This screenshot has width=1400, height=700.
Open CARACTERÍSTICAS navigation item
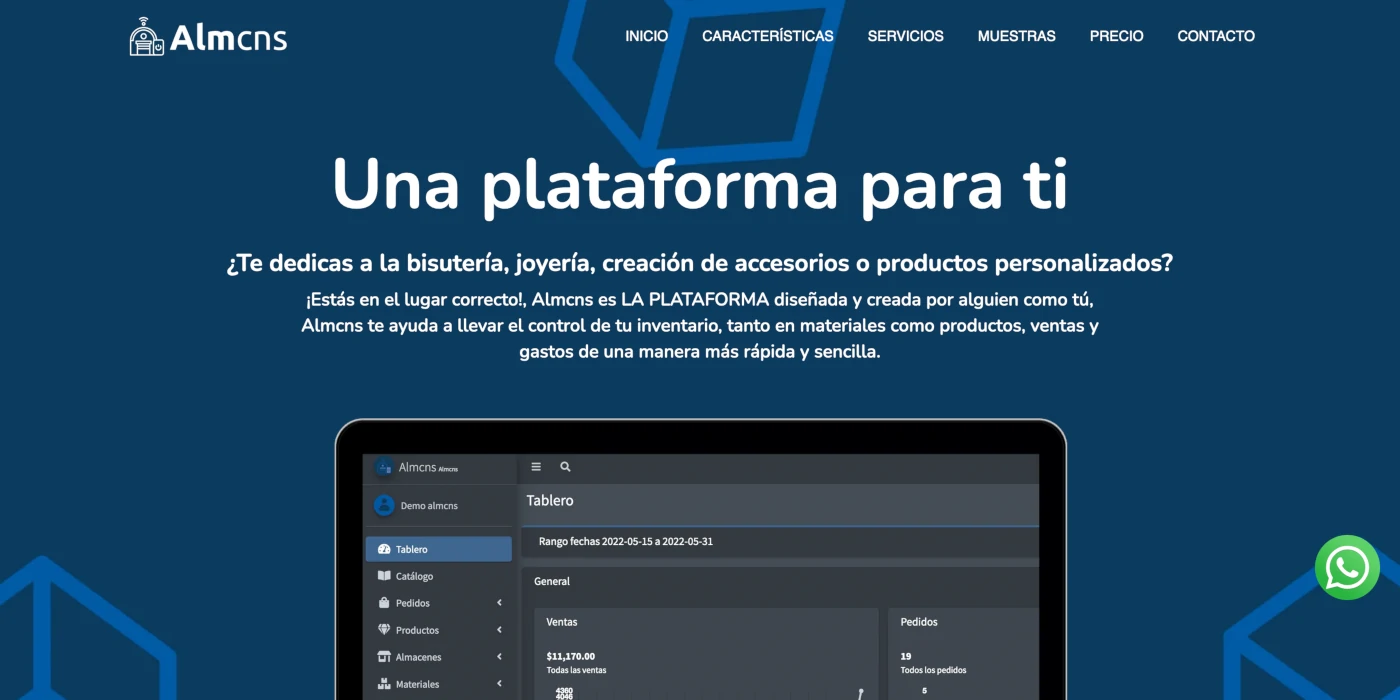(x=767, y=36)
